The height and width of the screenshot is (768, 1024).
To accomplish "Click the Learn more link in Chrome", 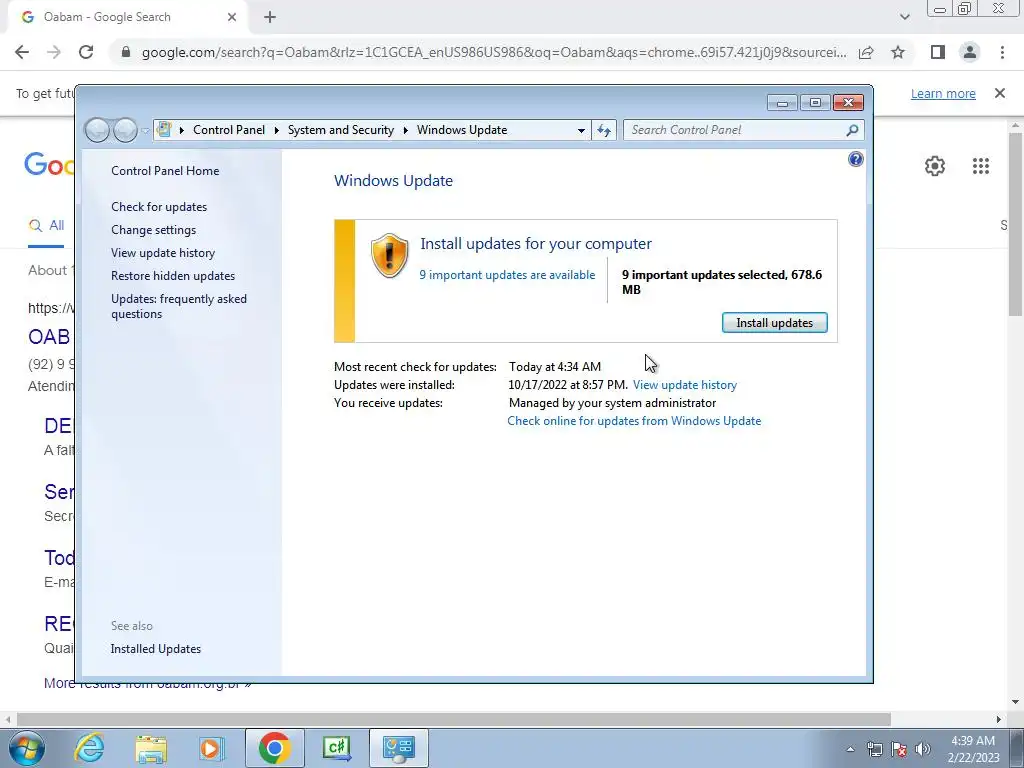I will (x=943, y=93).
